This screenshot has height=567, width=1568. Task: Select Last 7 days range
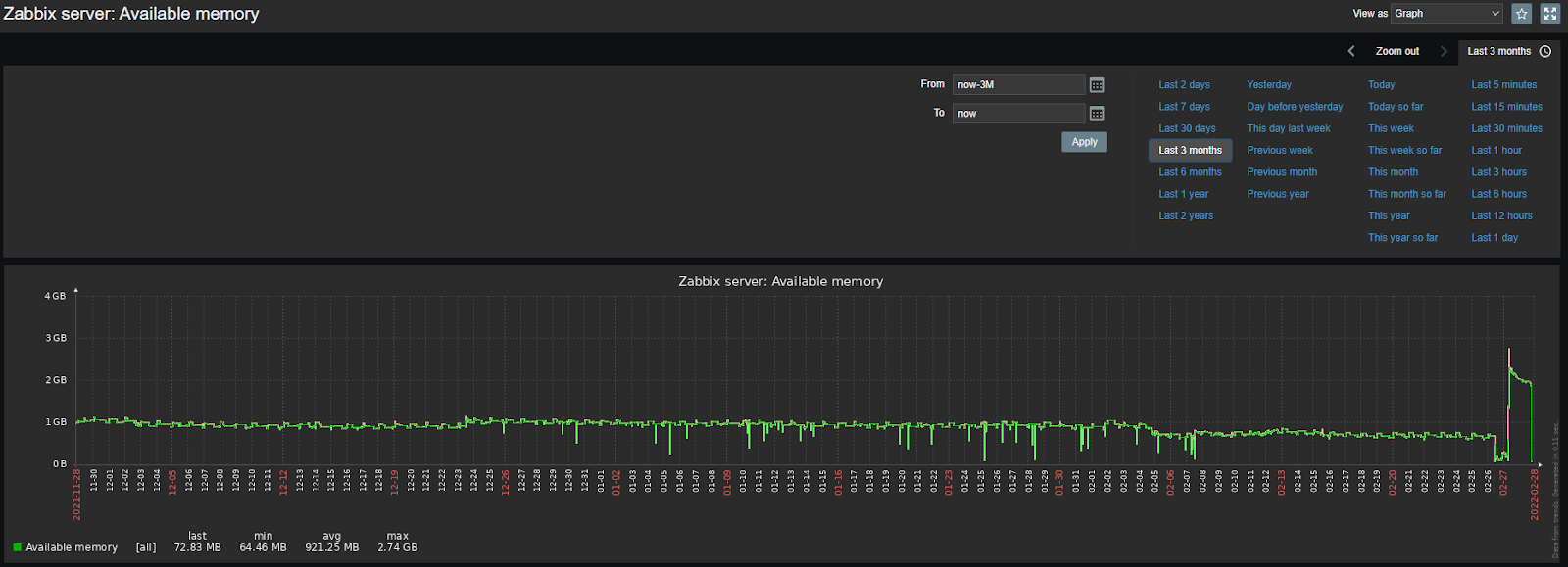tap(1184, 107)
